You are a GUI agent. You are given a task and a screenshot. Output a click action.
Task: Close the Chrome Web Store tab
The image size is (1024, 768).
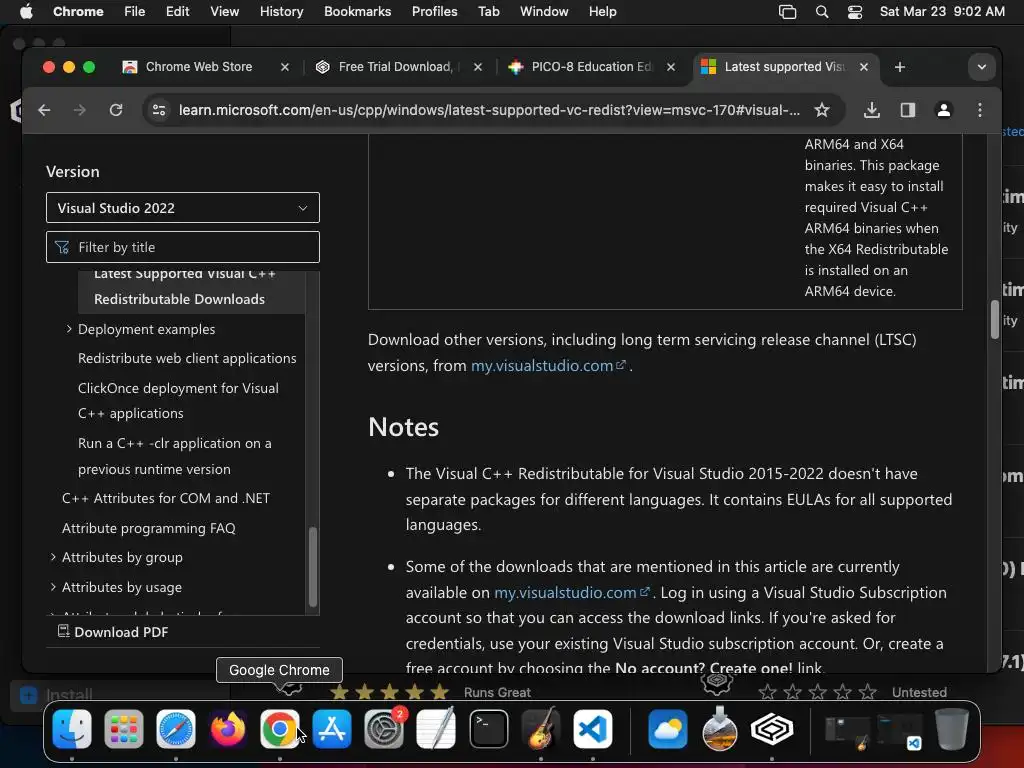pyautogui.click(x=285, y=67)
